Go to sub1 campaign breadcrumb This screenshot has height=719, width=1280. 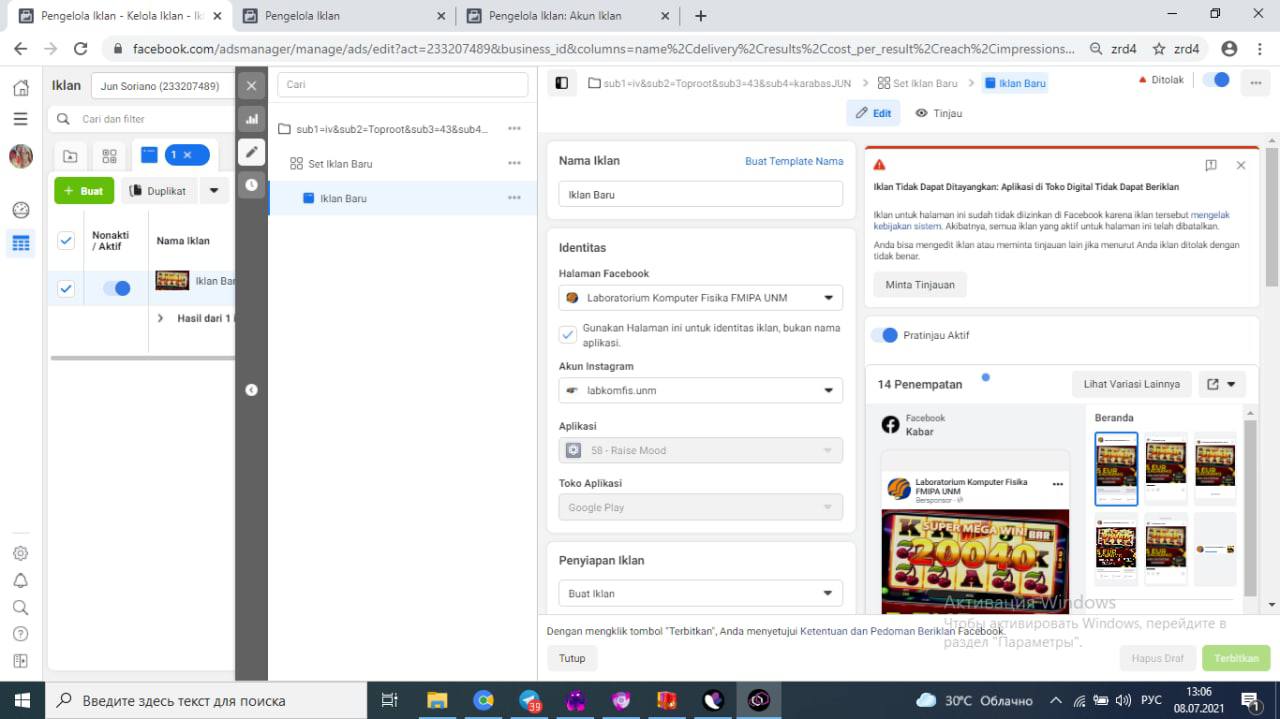tap(720, 83)
